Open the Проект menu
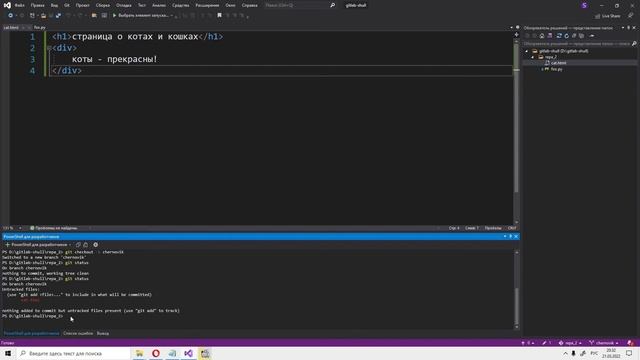 (x=82, y=5)
